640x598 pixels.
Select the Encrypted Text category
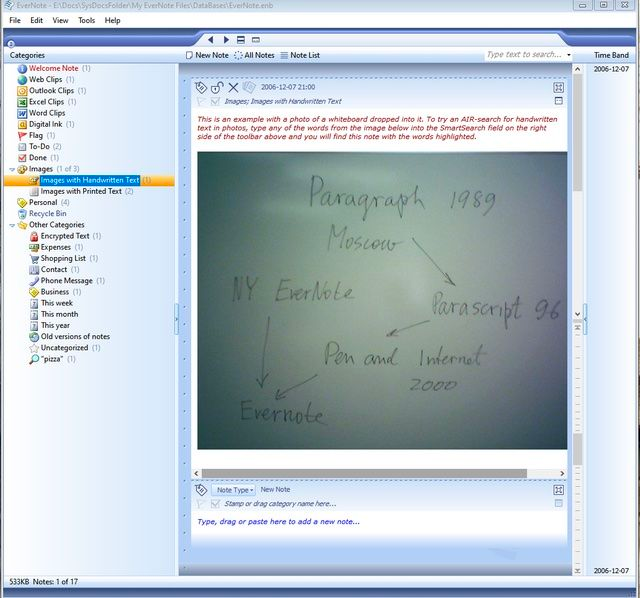[65, 236]
